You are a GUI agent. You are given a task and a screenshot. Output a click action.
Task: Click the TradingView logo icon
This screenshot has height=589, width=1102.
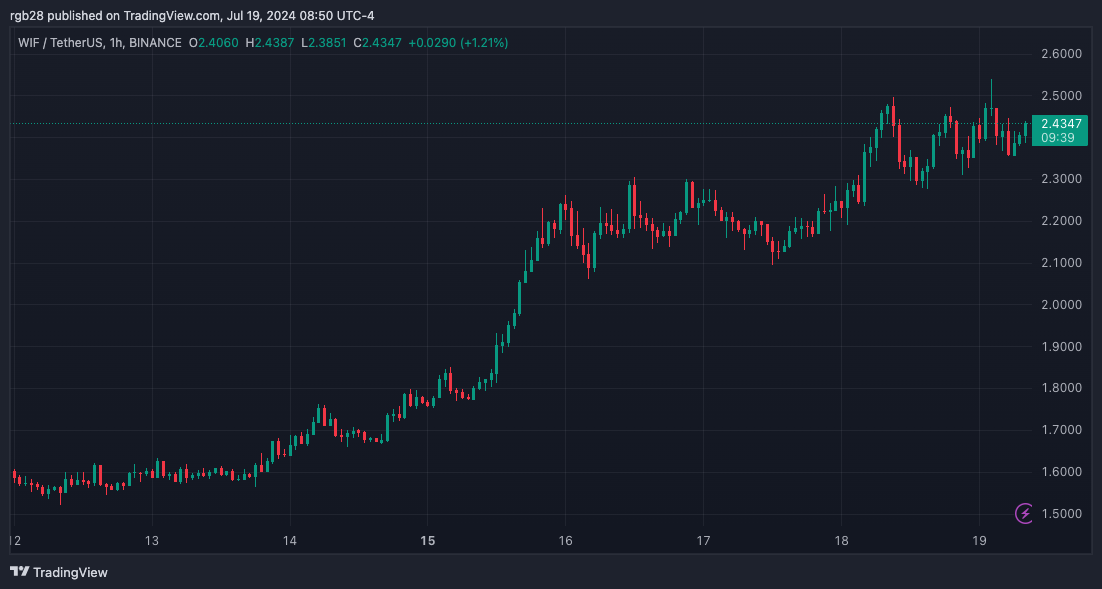[x=20, y=572]
